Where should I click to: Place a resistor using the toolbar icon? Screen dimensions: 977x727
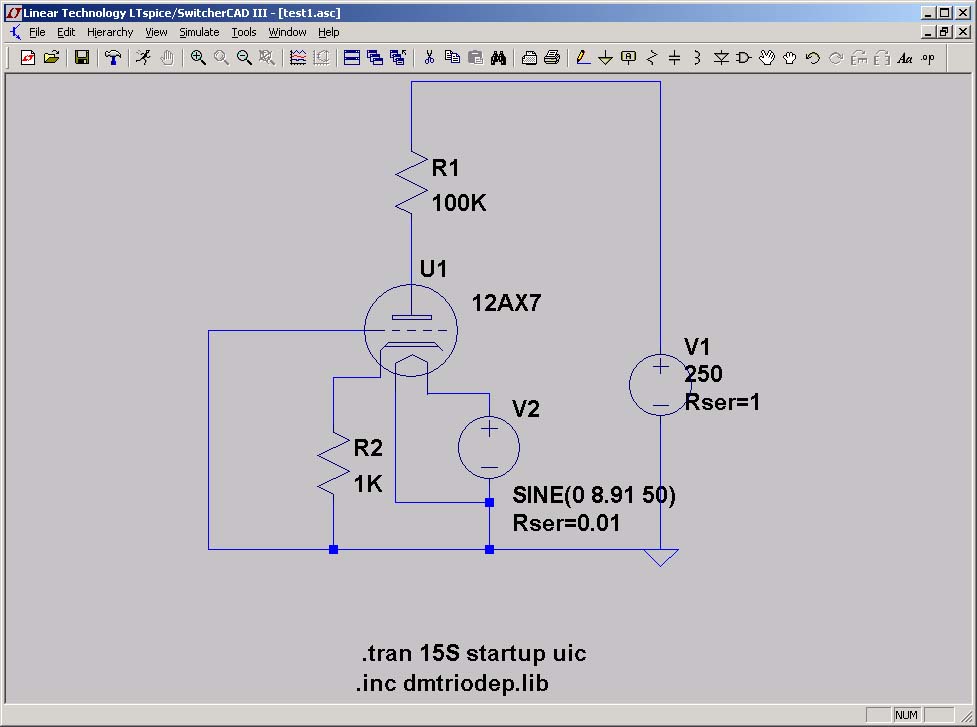652,58
